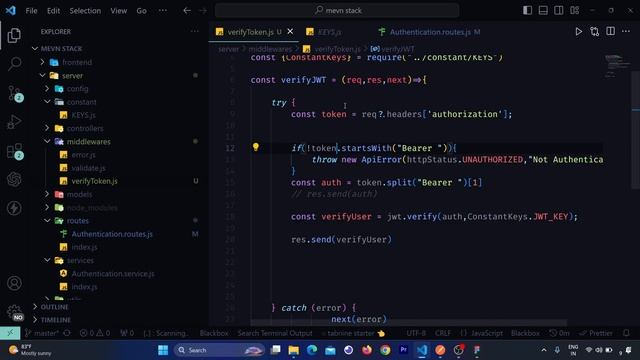
Task: Open the ChatGPT extension icon in activity bar
Action: (x=14, y=179)
